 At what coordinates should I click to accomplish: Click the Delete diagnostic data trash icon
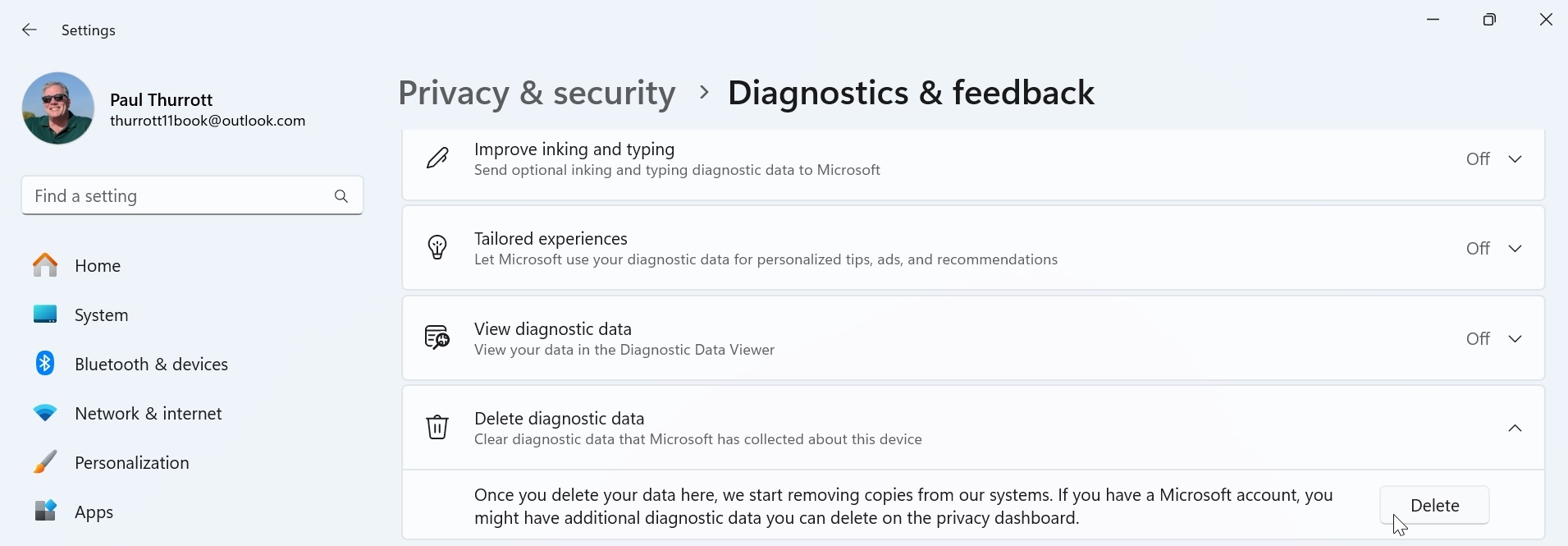(437, 428)
